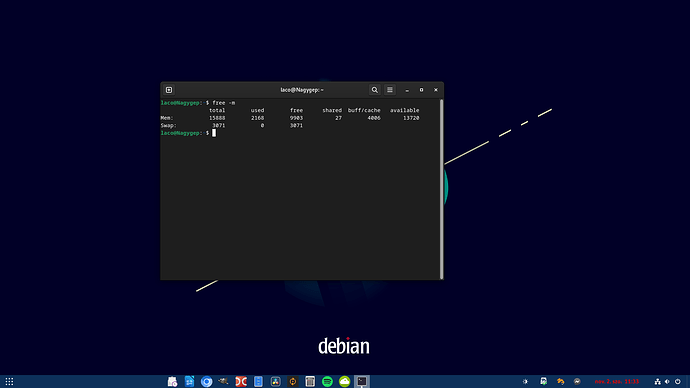Minimize the terminal window

click(x=407, y=90)
